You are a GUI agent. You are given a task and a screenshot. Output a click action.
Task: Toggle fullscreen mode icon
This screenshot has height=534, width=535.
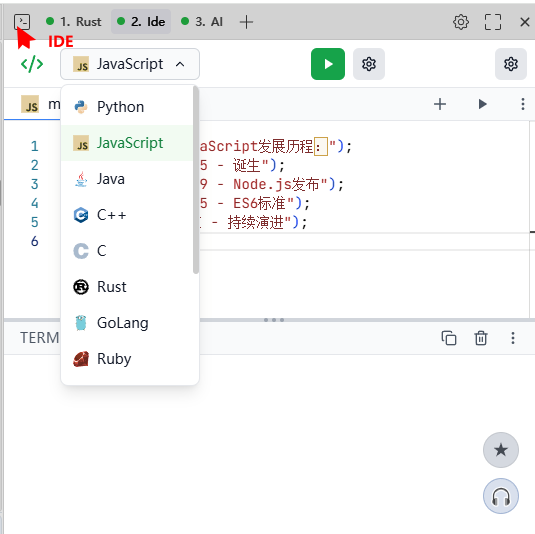point(493,22)
